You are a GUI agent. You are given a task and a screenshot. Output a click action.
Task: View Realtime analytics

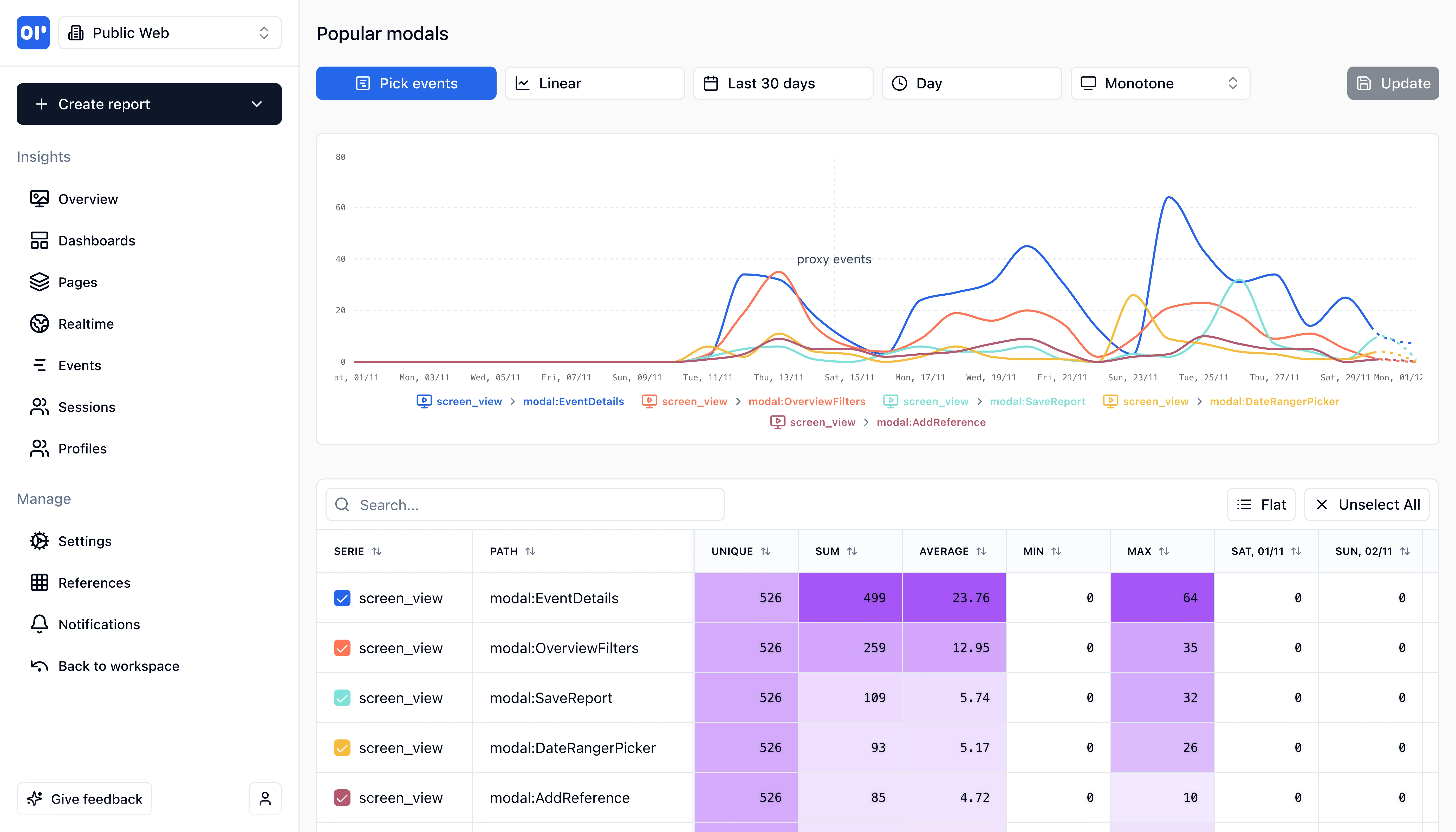[x=86, y=323]
